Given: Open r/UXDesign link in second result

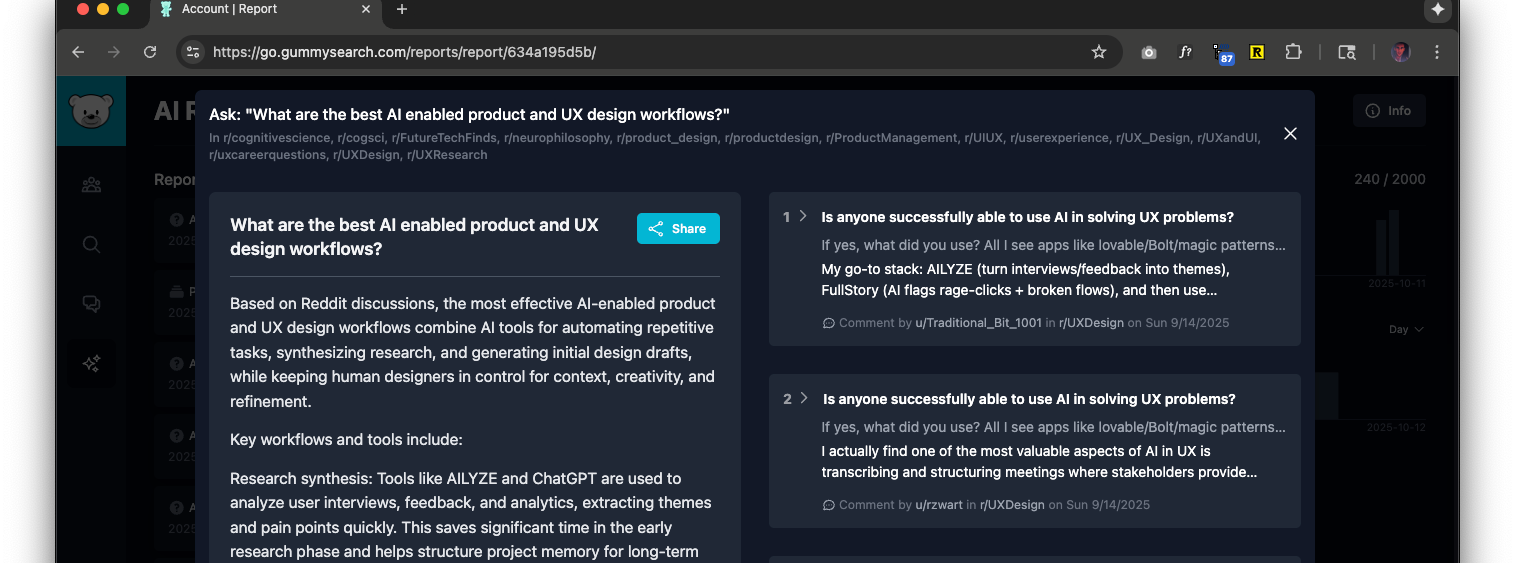Looking at the screenshot, I should (1012, 505).
